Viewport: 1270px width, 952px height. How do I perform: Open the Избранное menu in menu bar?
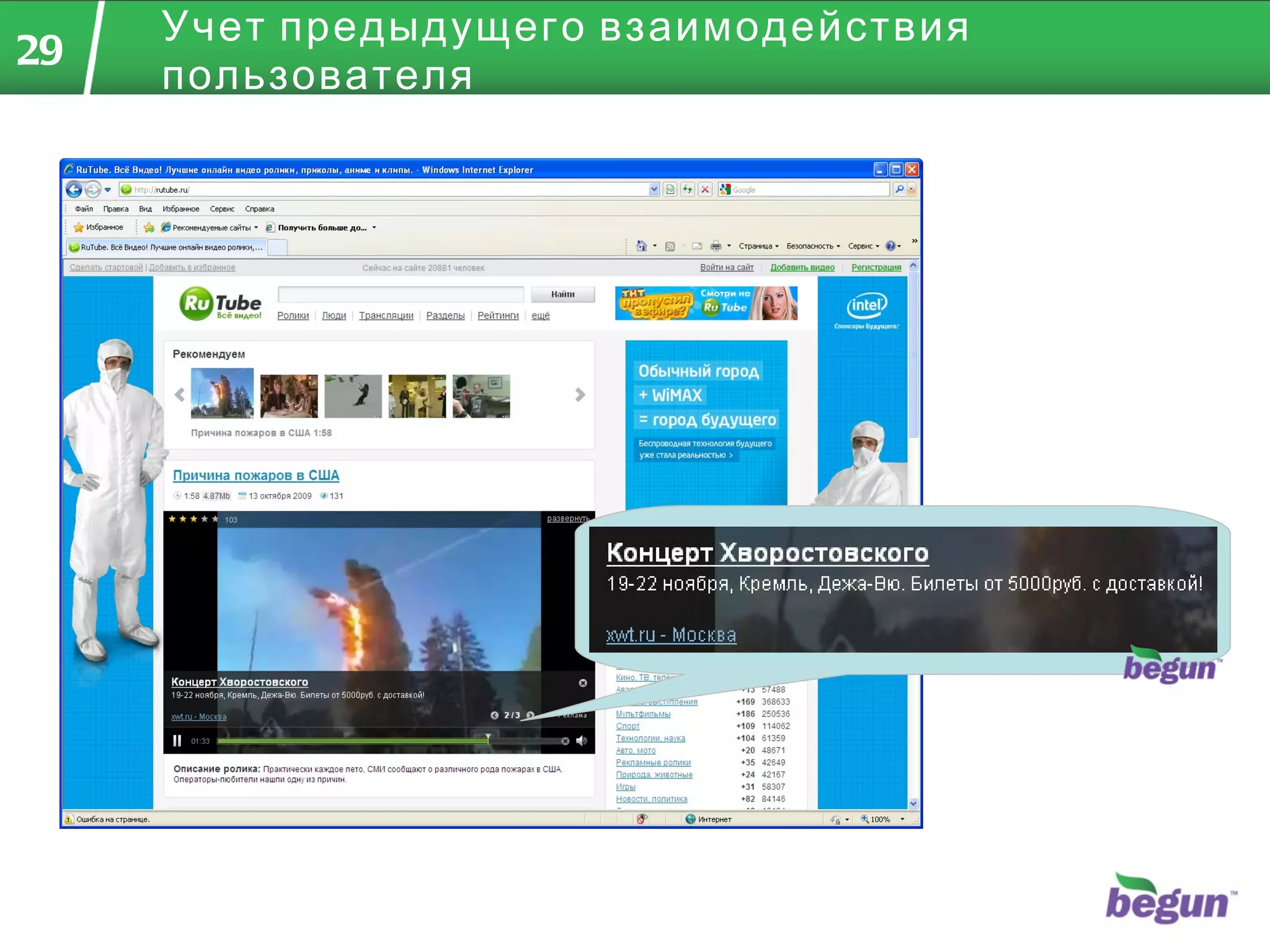(180, 209)
